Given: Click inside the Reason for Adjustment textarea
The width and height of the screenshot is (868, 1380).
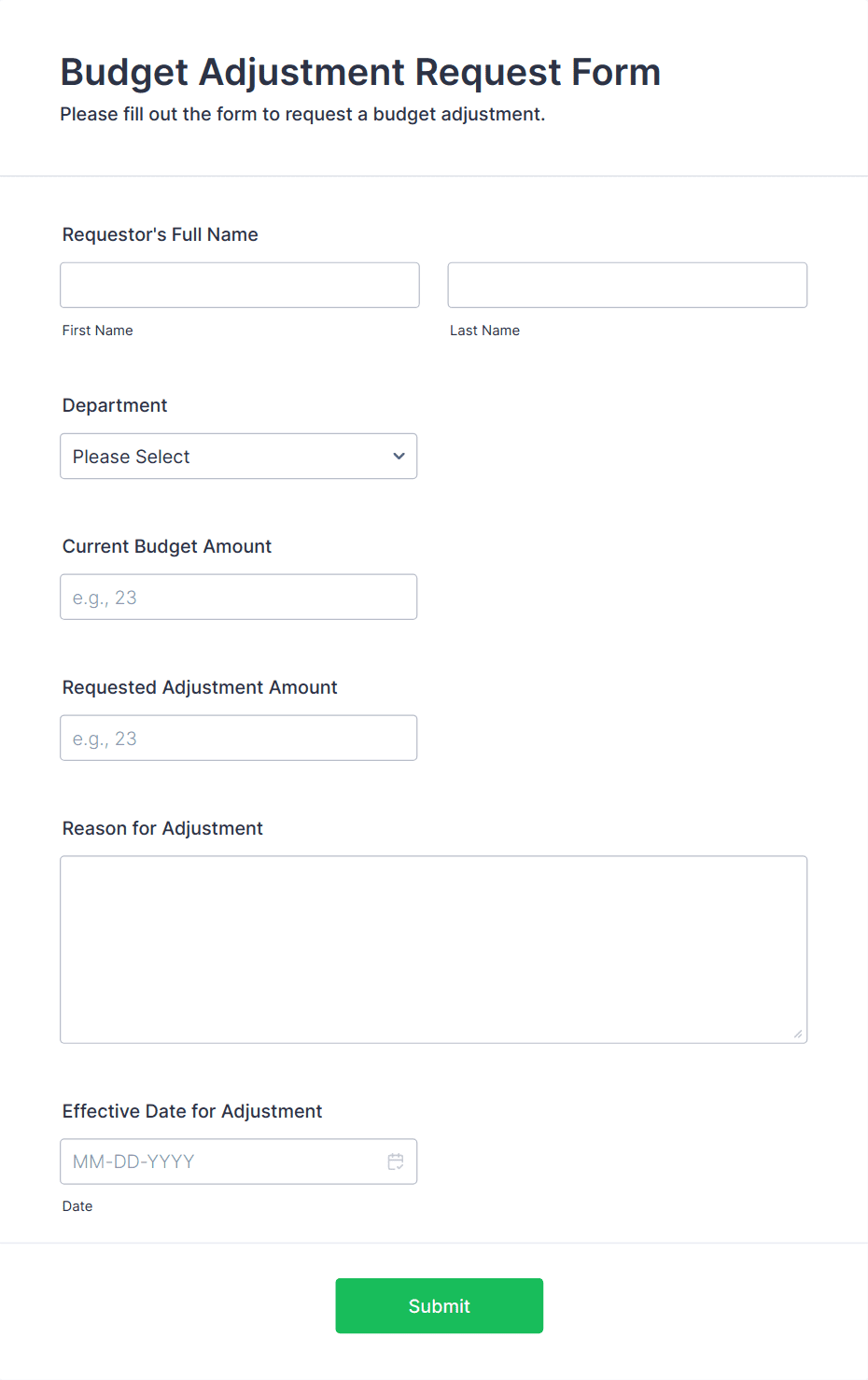Looking at the screenshot, I should [433, 949].
